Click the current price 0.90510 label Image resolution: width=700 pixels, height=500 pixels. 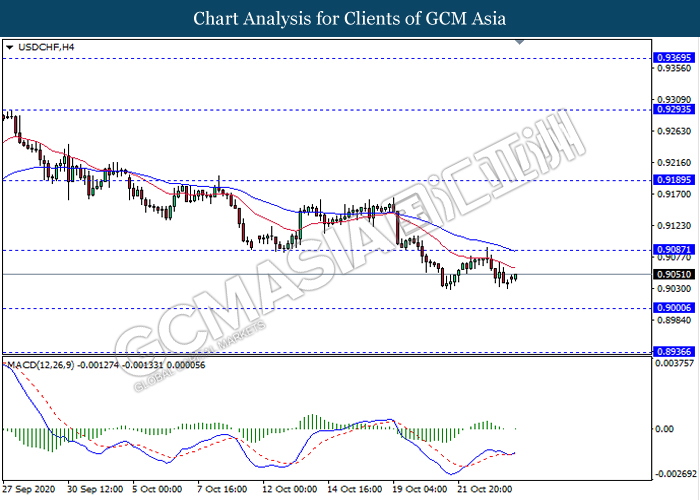pyautogui.click(x=674, y=274)
